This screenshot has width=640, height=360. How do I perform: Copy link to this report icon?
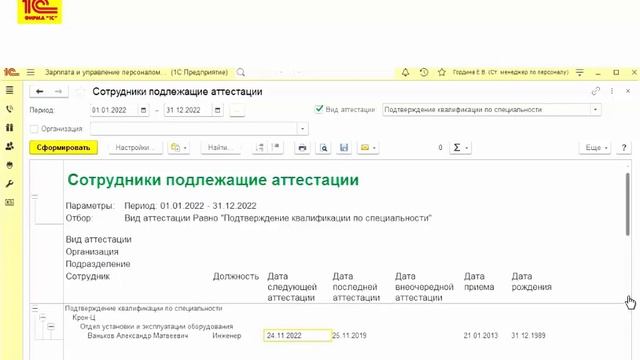tap(596, 91)
